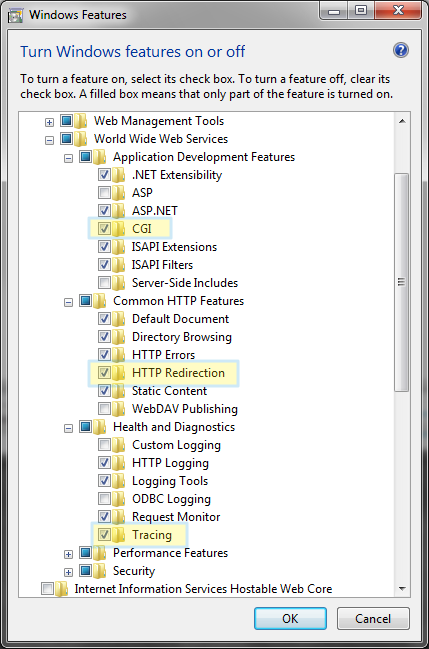Select the Logging Tools tree label
Screen dimensions: 429x649
point(170,481)
